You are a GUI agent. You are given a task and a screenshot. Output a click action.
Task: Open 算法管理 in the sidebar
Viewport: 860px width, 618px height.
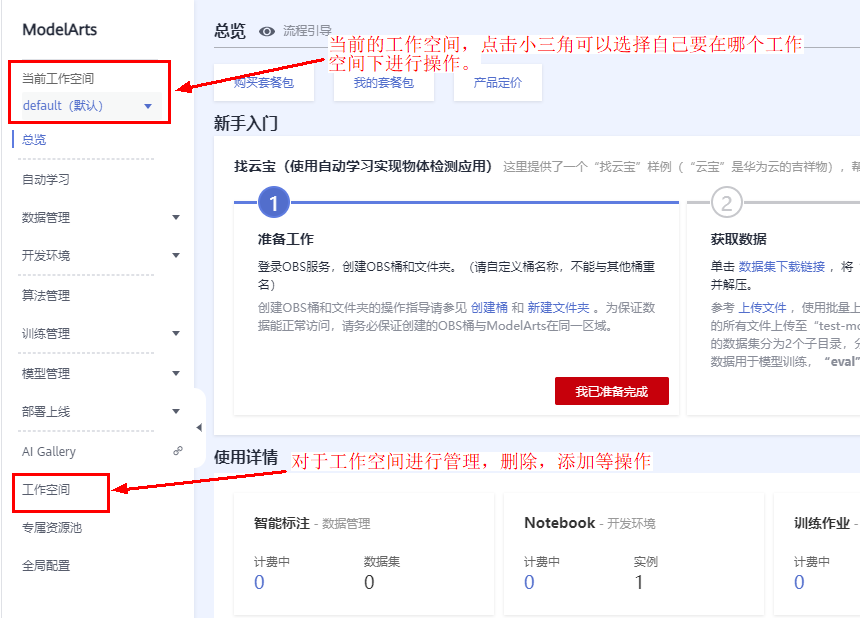point(46,296)
